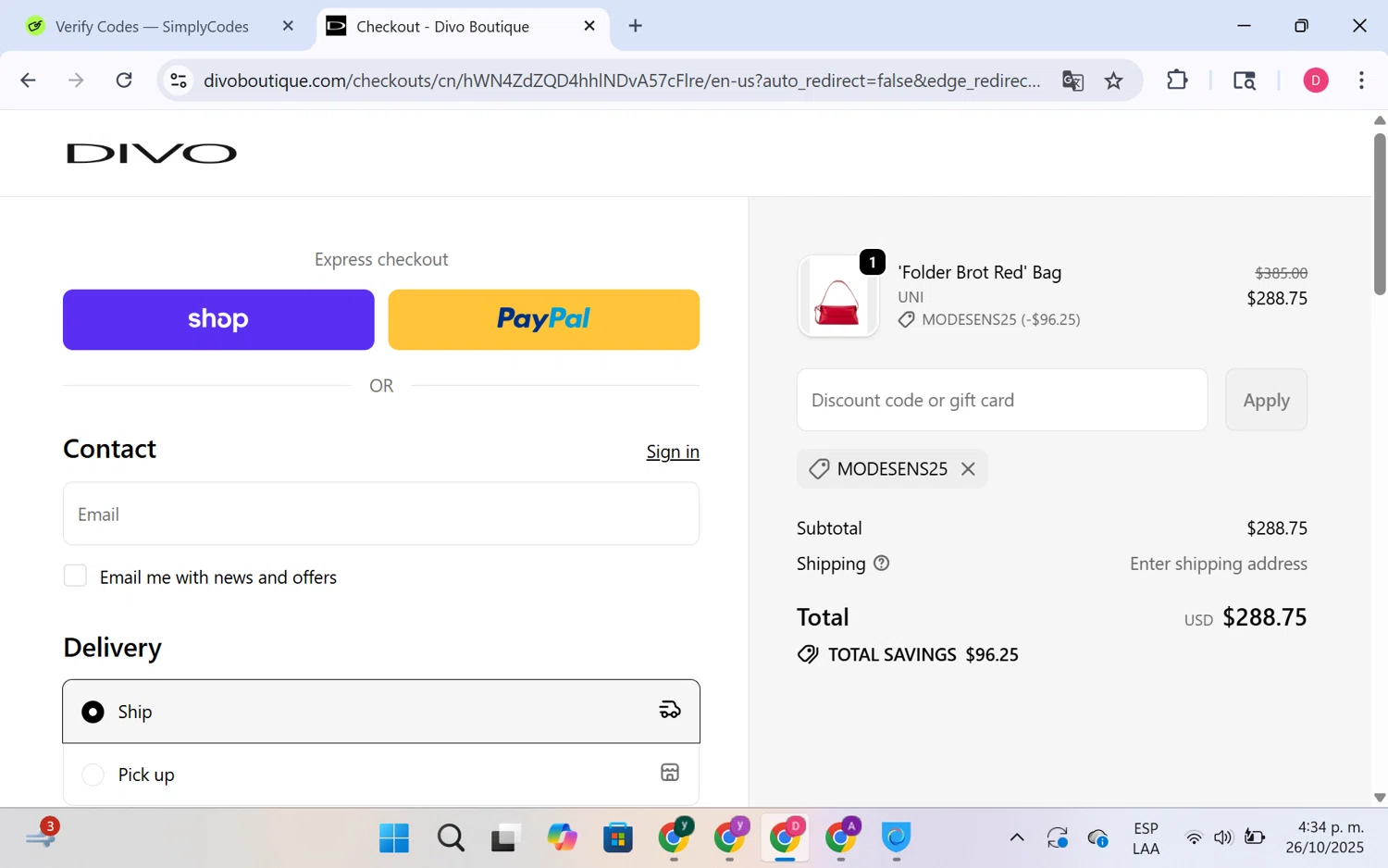Screen dimensions: 1388x868
Task: Open Chrome profile avatar D
Action: (x=1316, y=81)
